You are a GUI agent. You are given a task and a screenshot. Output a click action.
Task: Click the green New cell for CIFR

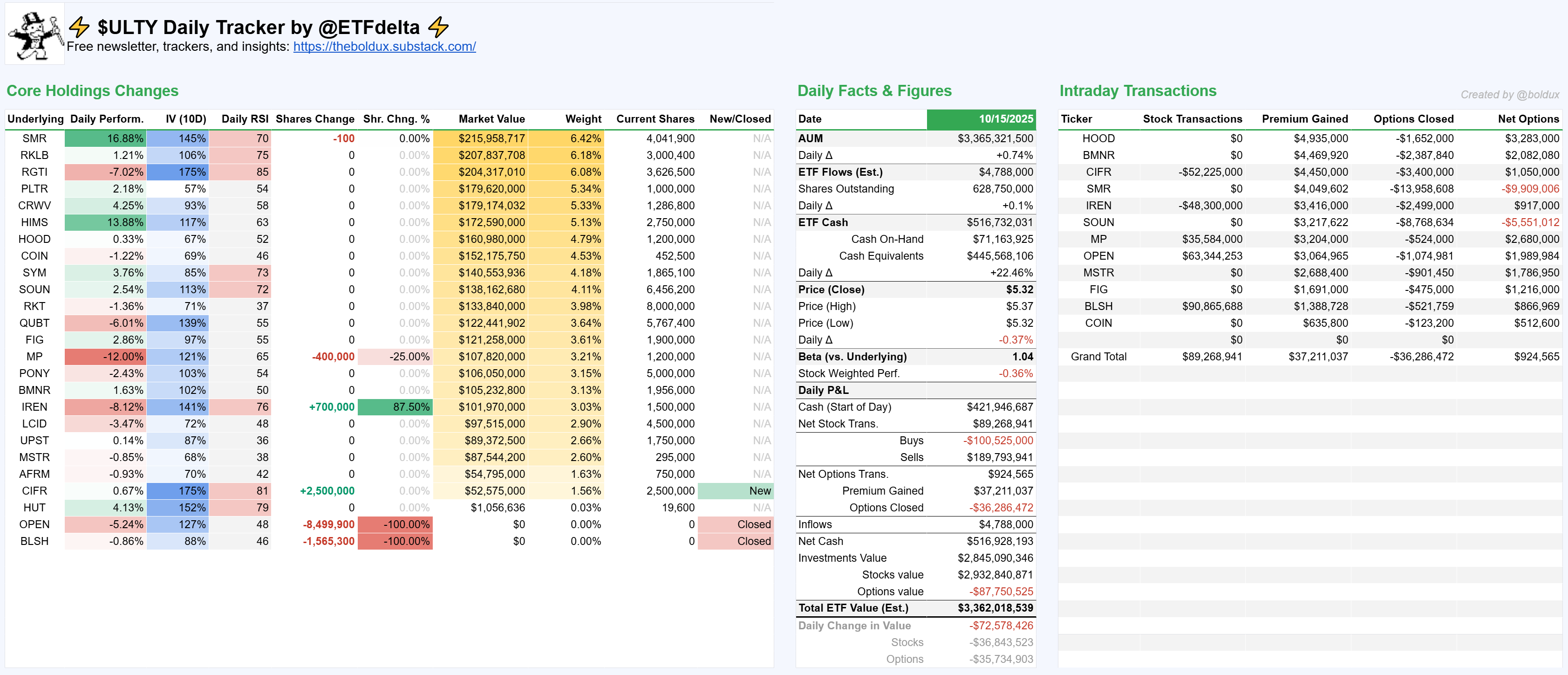[735, 491]
